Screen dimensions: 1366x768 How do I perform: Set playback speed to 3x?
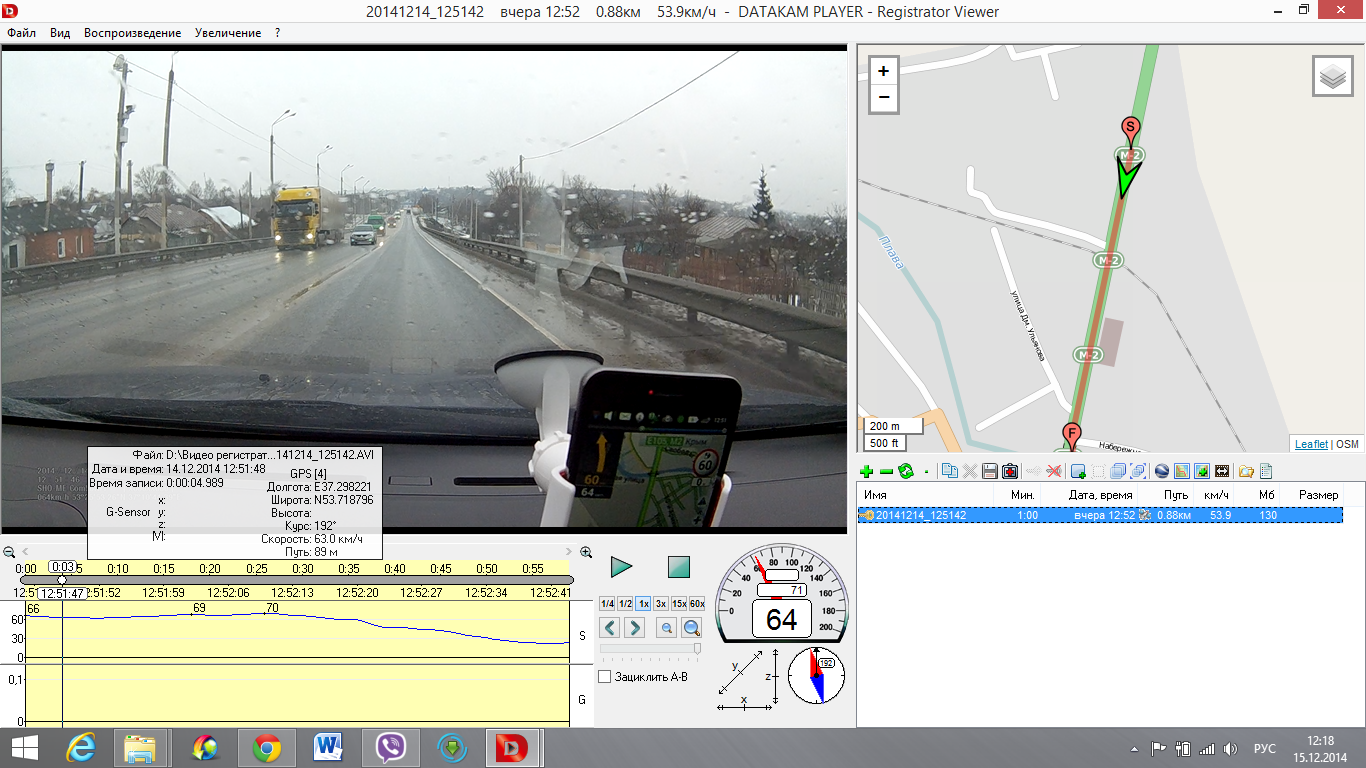click(x=661, y=604)
